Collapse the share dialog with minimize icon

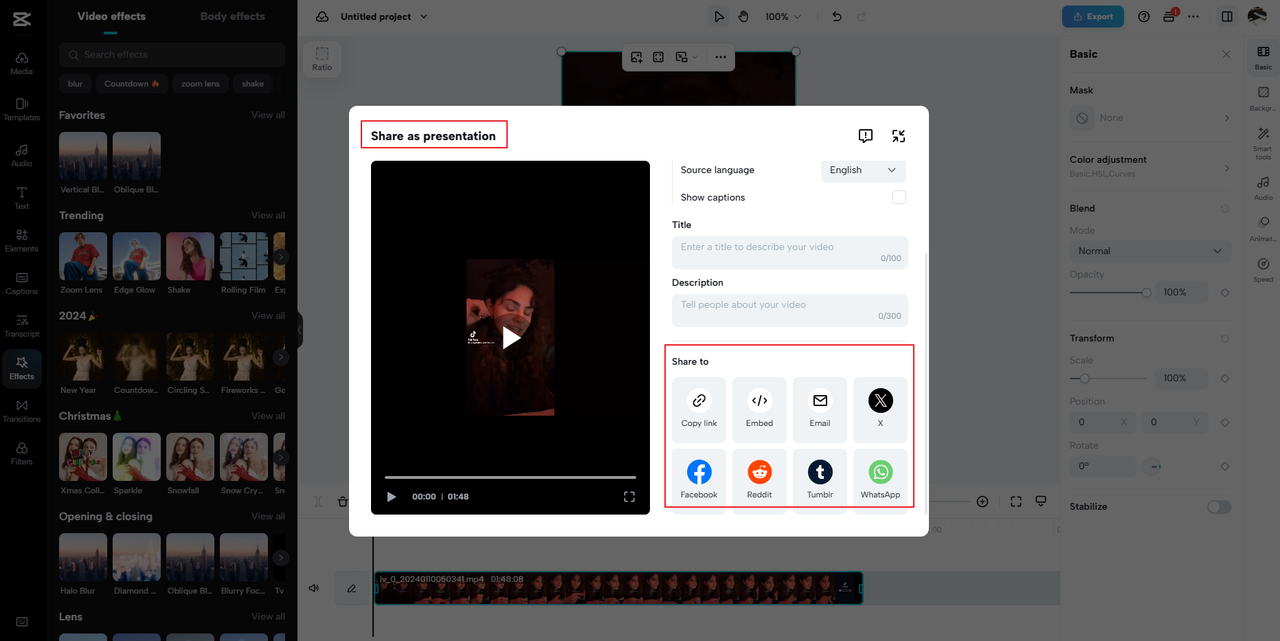pos(898,136)
